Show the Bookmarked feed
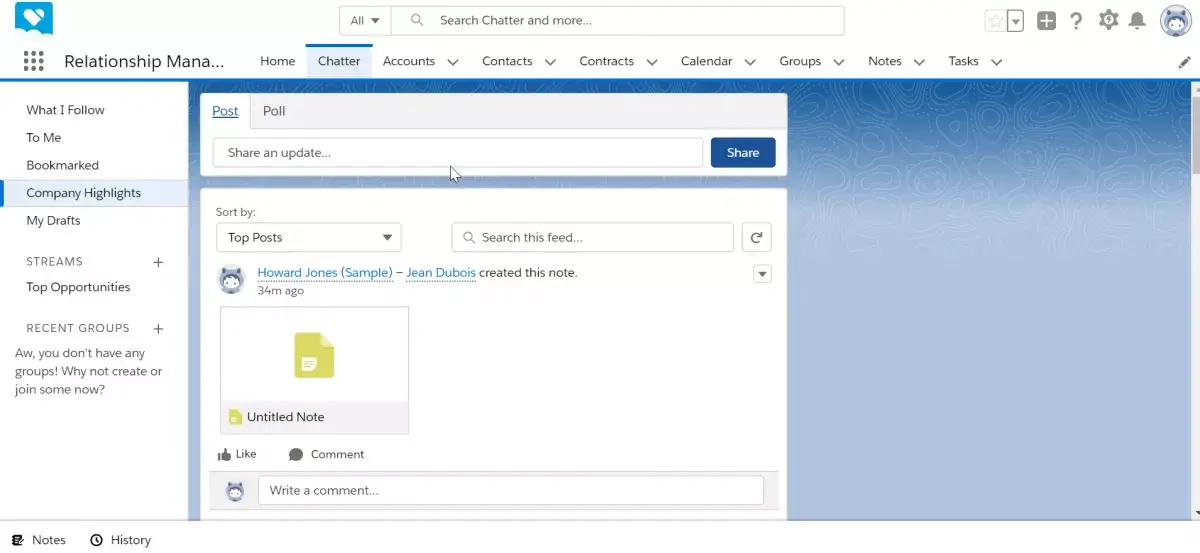 62,165
